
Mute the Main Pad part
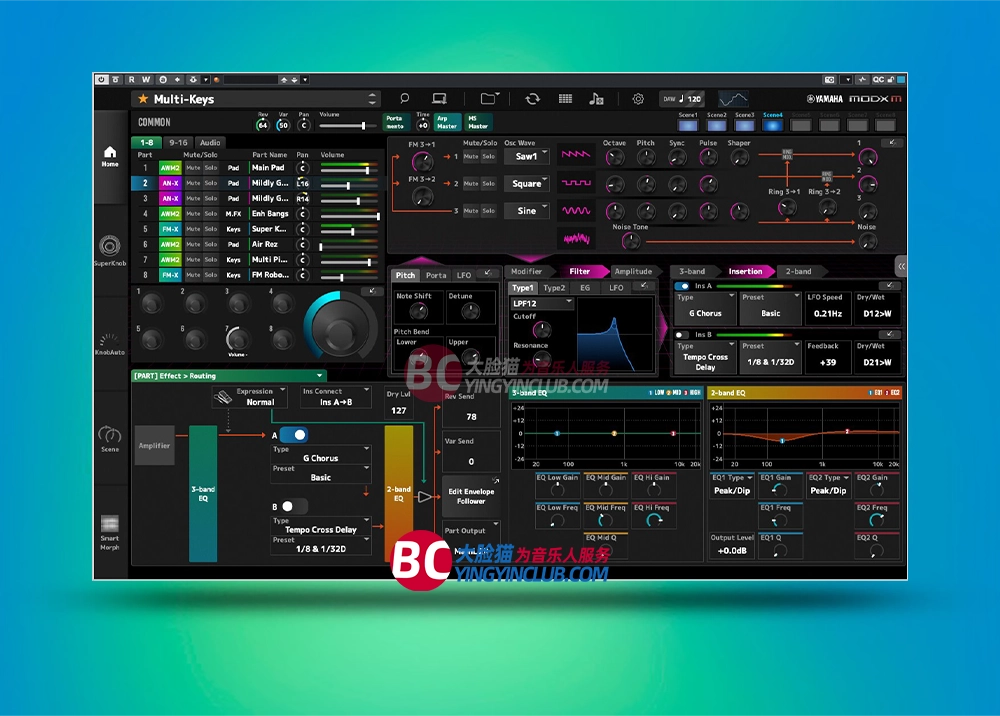click(x=192, y=169)
